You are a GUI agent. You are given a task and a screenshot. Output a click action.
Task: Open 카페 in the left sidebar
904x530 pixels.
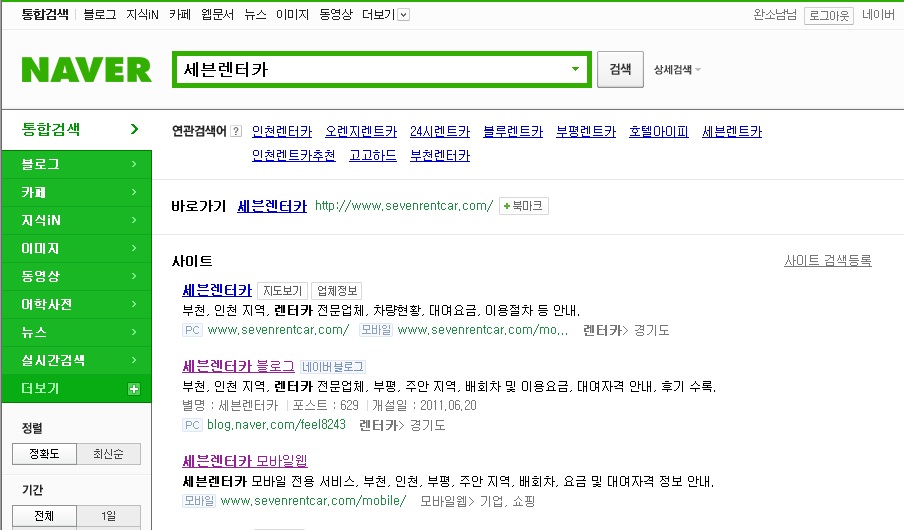[77, 192]
